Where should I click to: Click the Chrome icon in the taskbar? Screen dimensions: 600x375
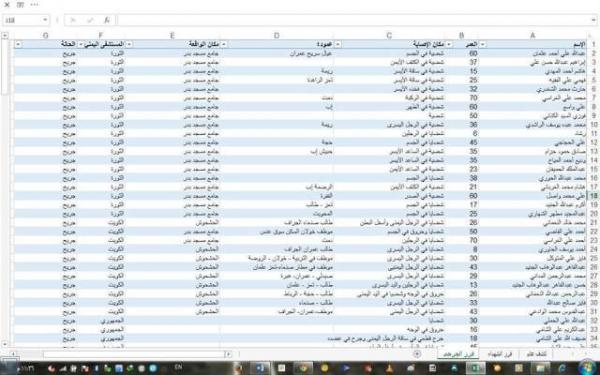coord(304,368)
